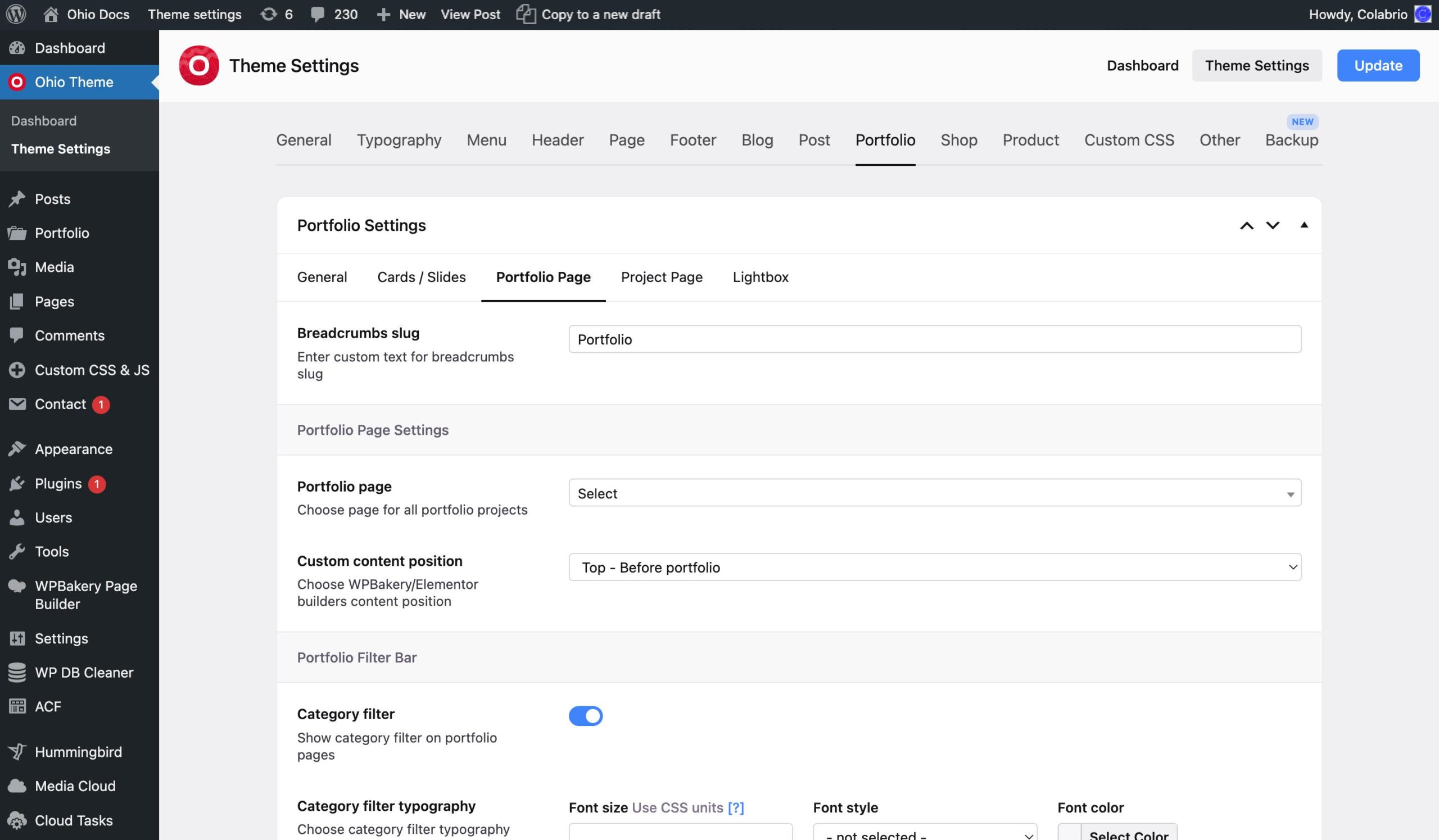Click the Posts pushpin icon
Image resolution: width=1439 pixels, height=840 pixels.
click(17, 198)
